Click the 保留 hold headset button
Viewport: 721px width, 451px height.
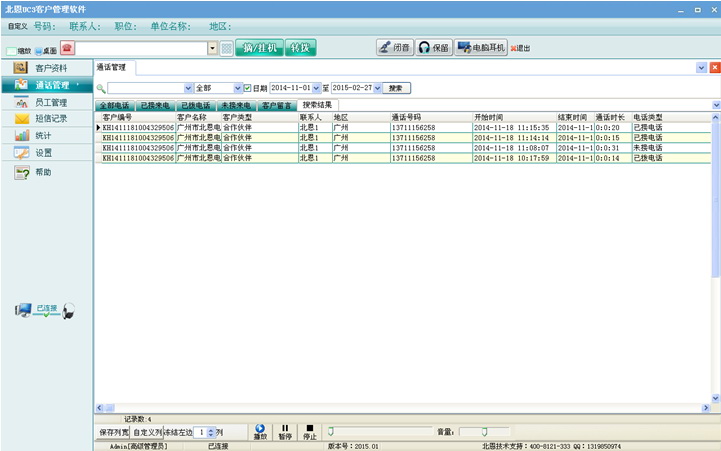434,47
